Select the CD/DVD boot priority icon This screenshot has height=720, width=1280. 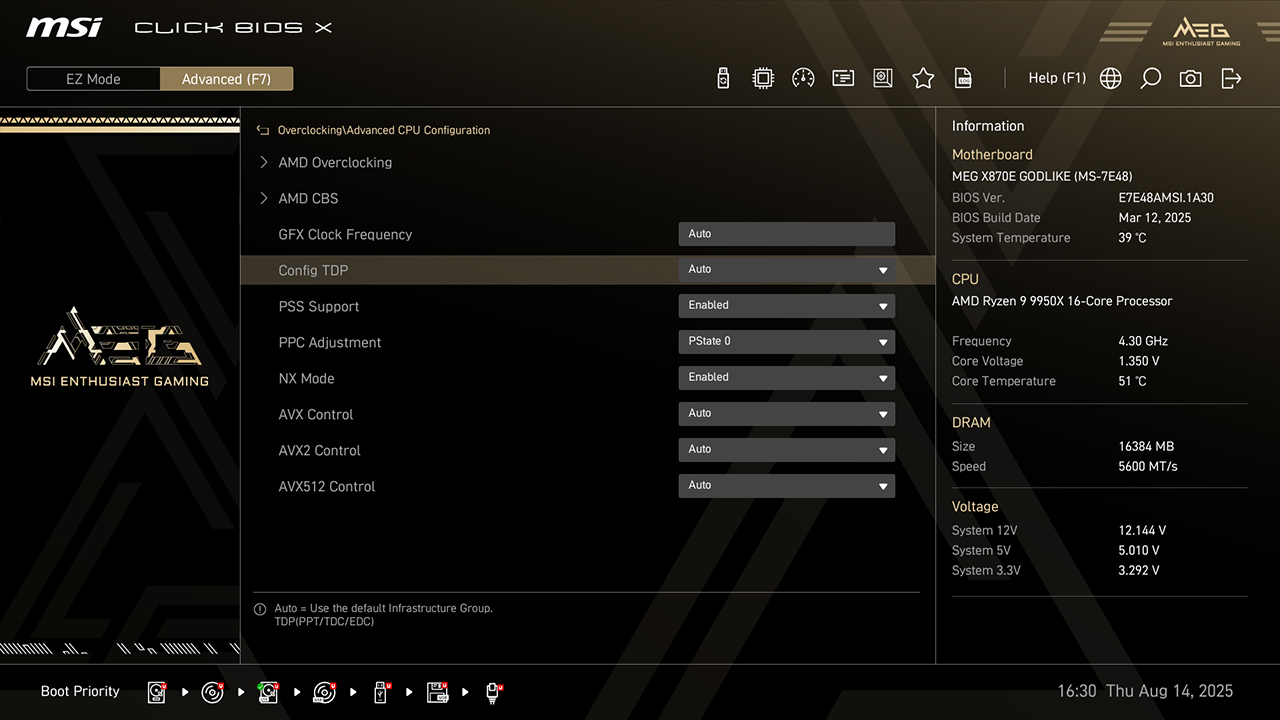213,692
